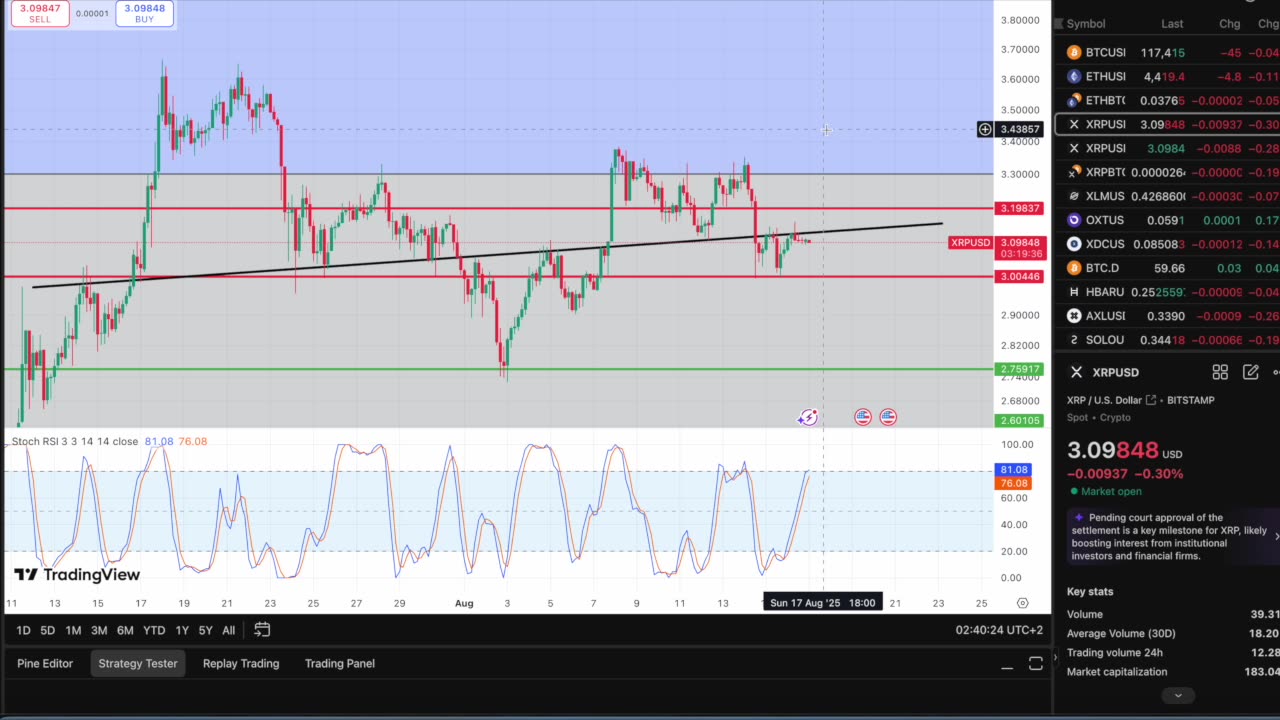
Task: Select the 1Y time range
Action: (x=182, y=630)
